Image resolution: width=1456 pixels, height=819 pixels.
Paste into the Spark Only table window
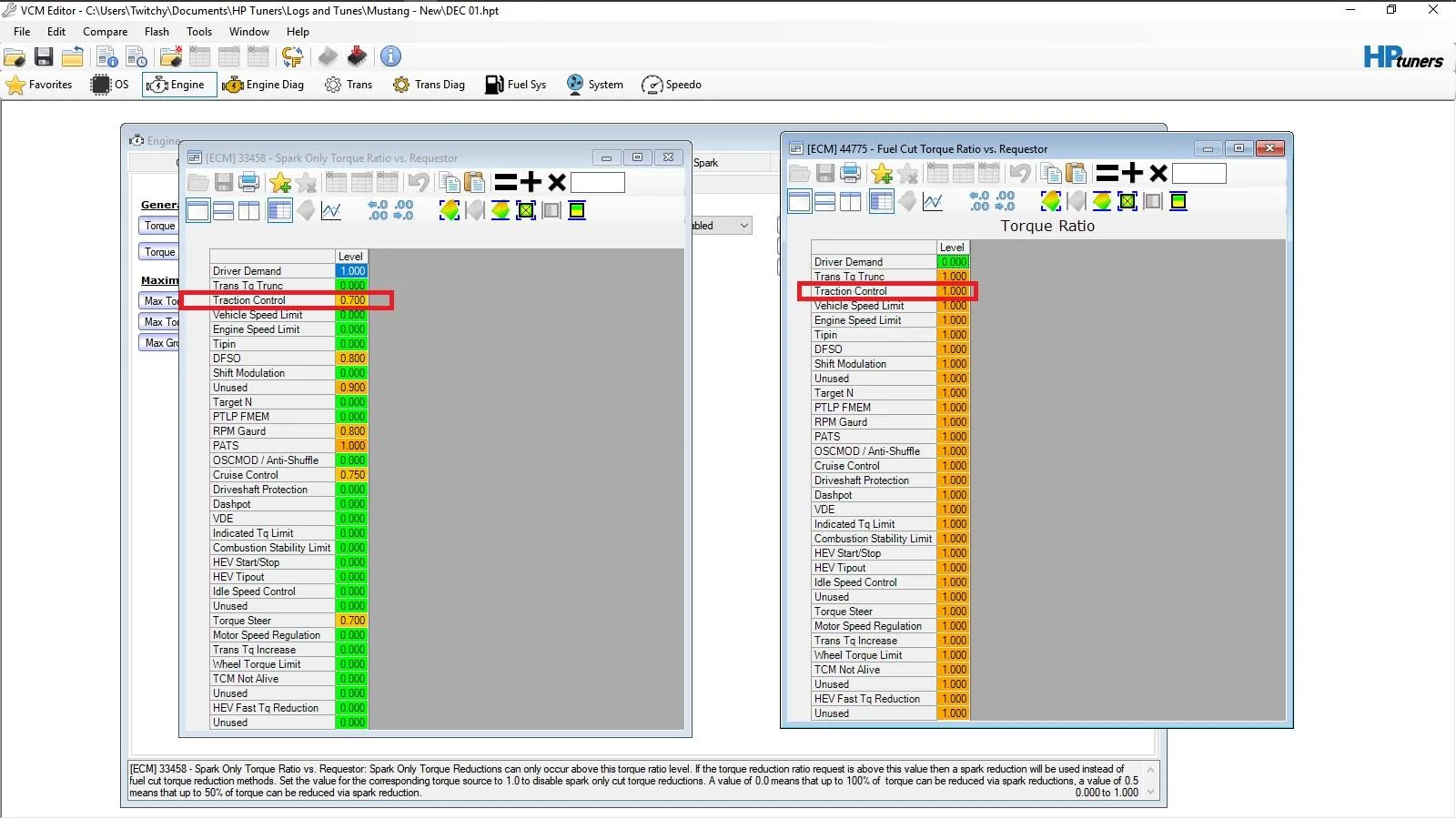474,182
